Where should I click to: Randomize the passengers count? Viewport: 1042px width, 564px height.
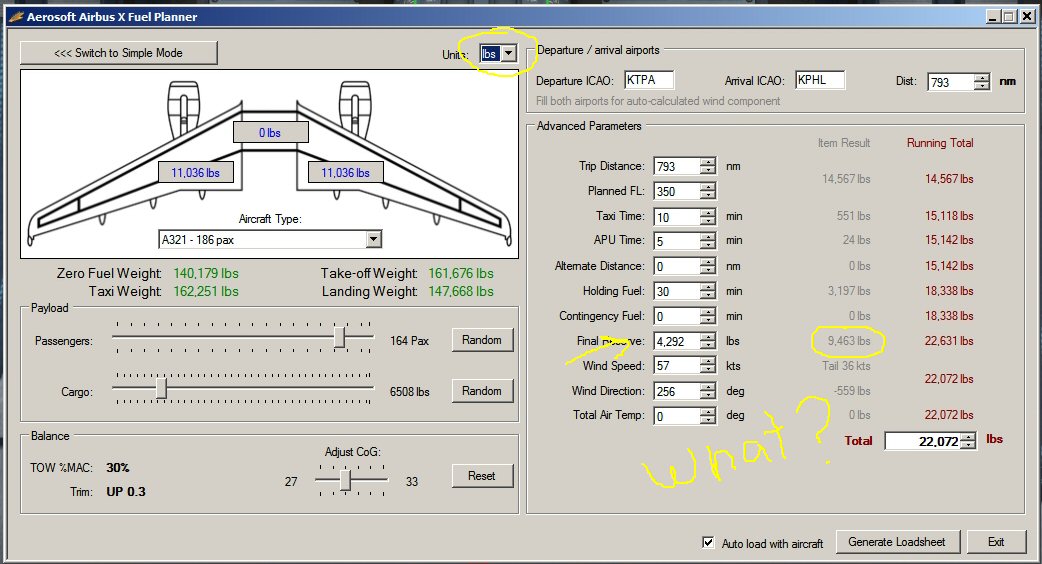click(x=482, y=340)
